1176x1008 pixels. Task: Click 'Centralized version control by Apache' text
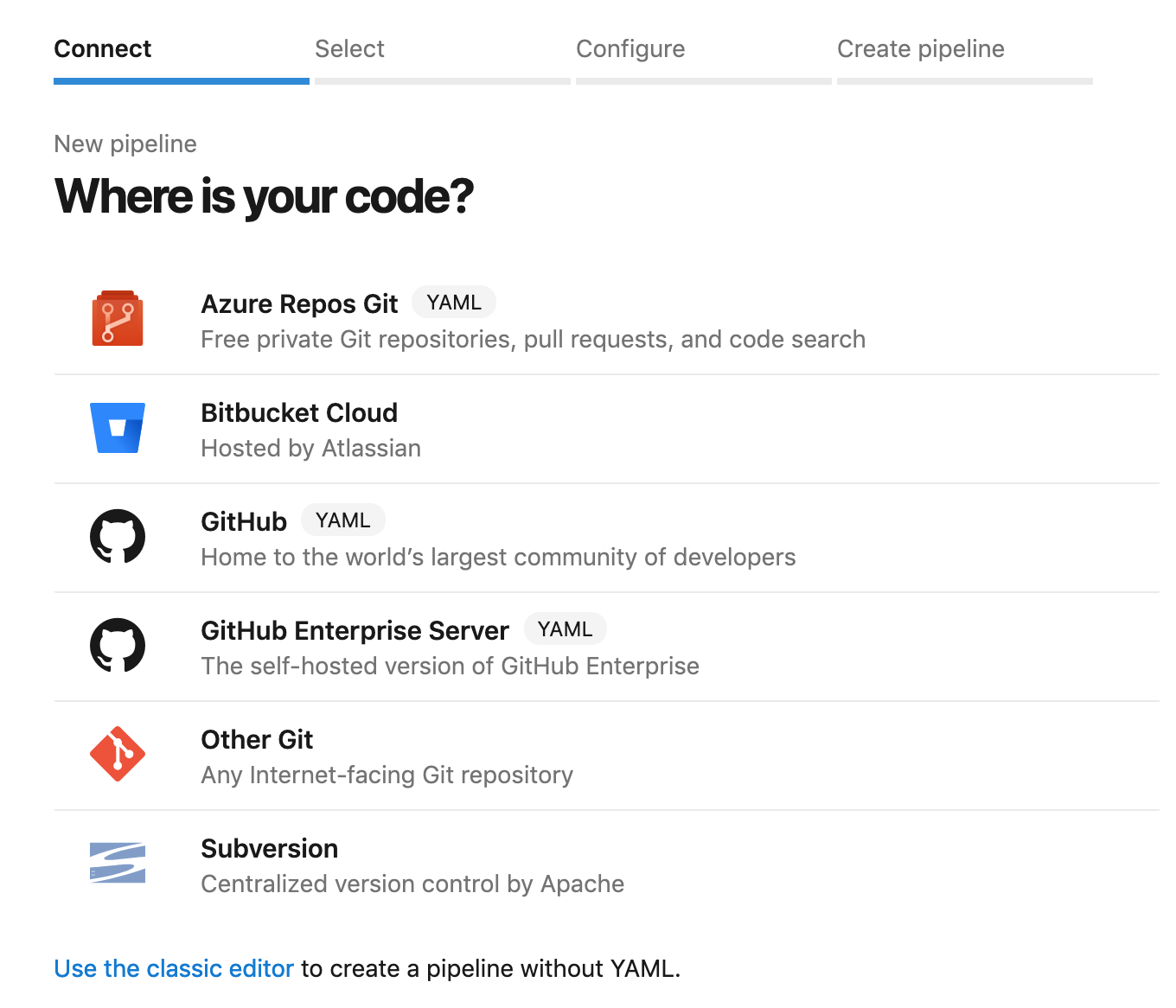pos(412,884)
